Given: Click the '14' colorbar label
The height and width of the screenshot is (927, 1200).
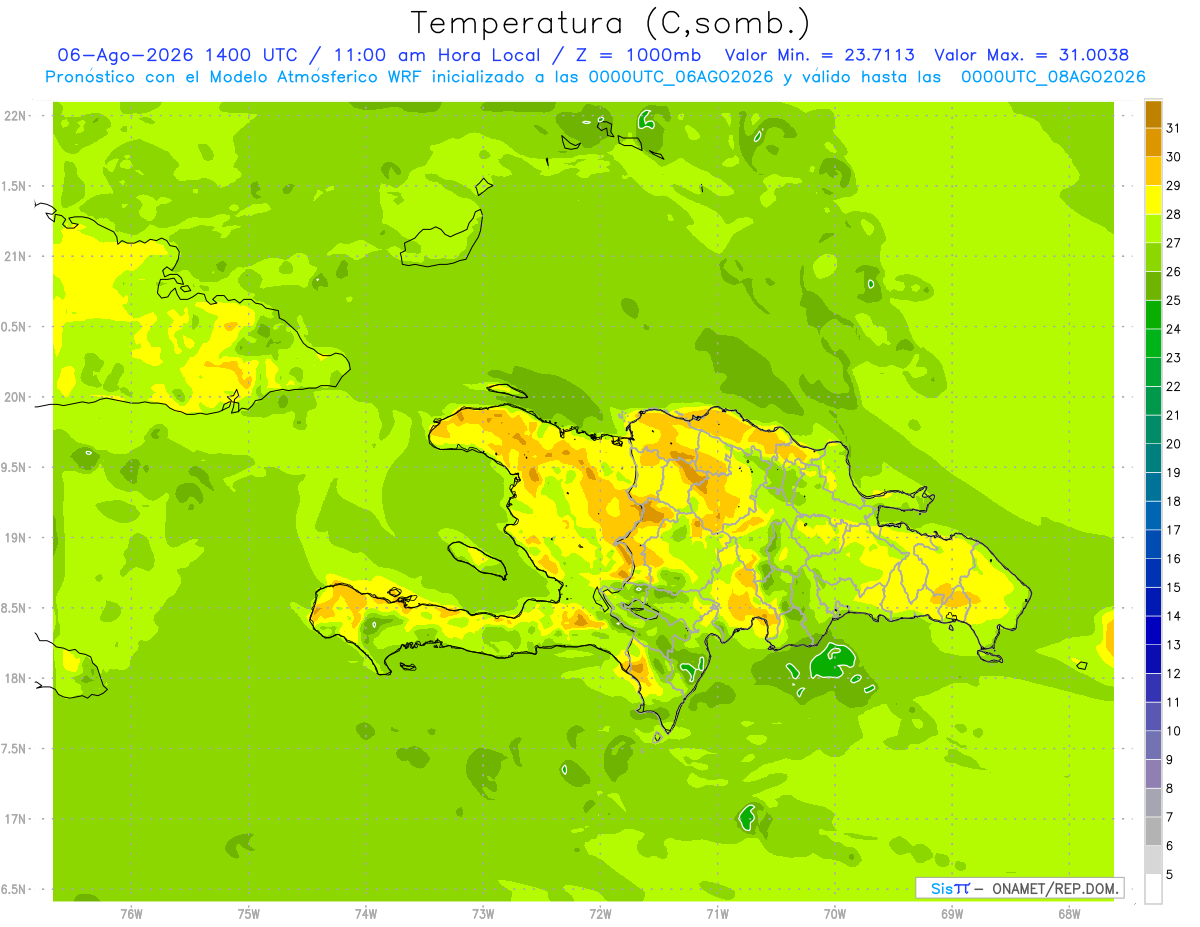Looking at the screenshot, I should 1173,616.
